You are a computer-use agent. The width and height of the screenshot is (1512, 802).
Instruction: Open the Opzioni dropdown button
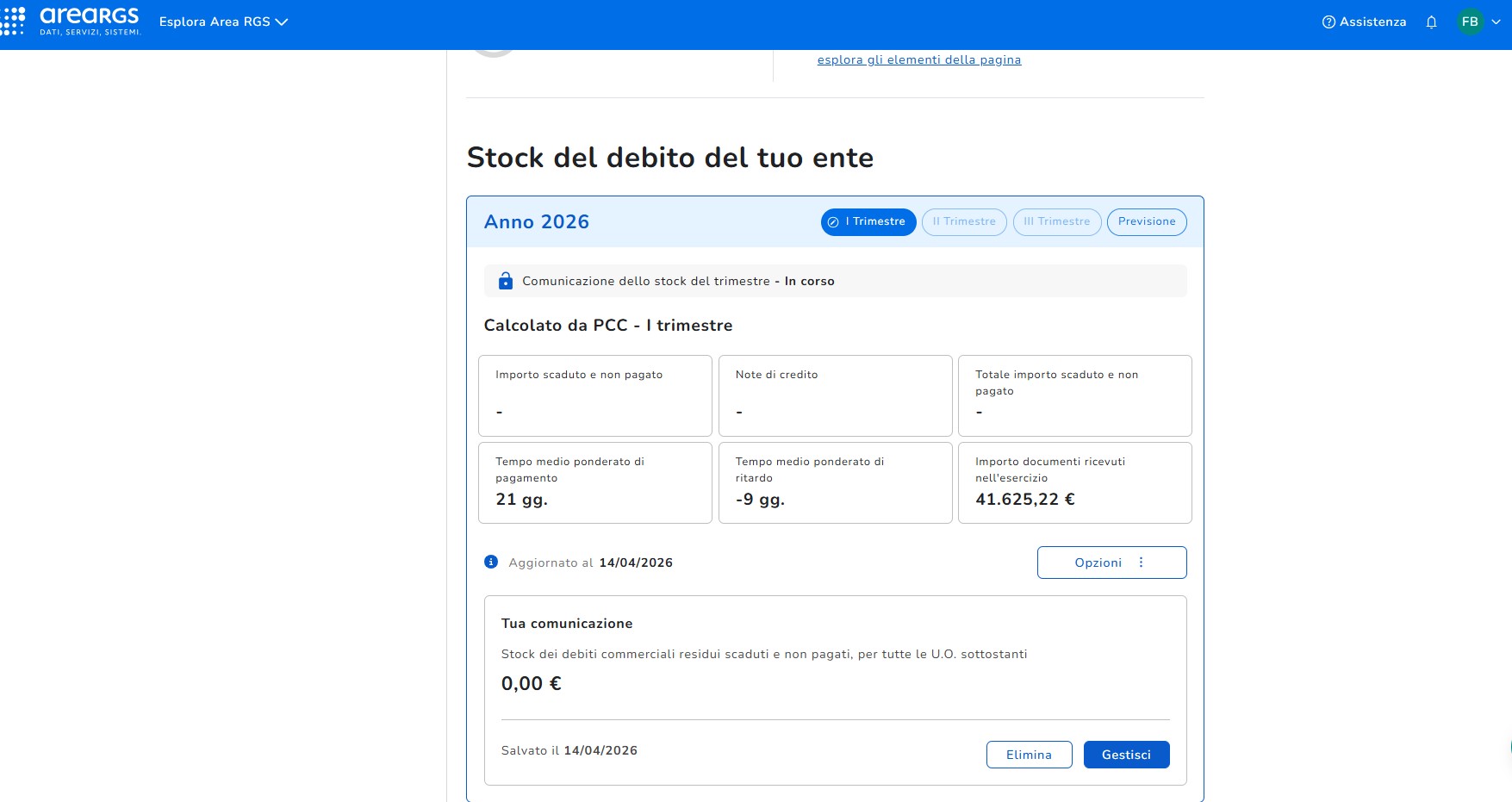coord(1111,563)
